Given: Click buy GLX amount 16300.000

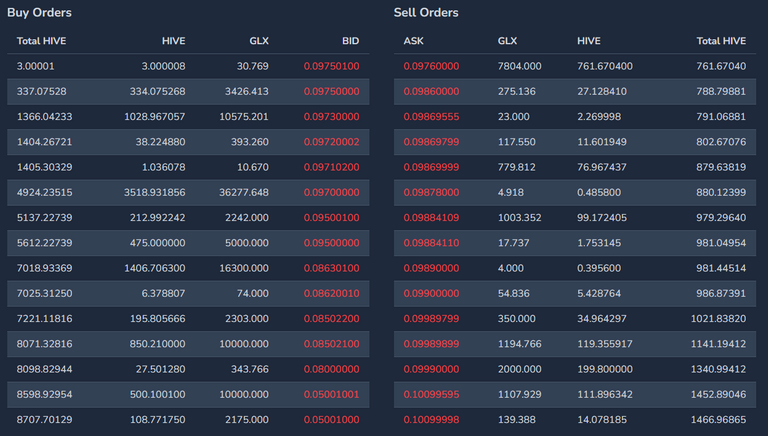Looking at the screenshot, I should click(x=244, y=268).
